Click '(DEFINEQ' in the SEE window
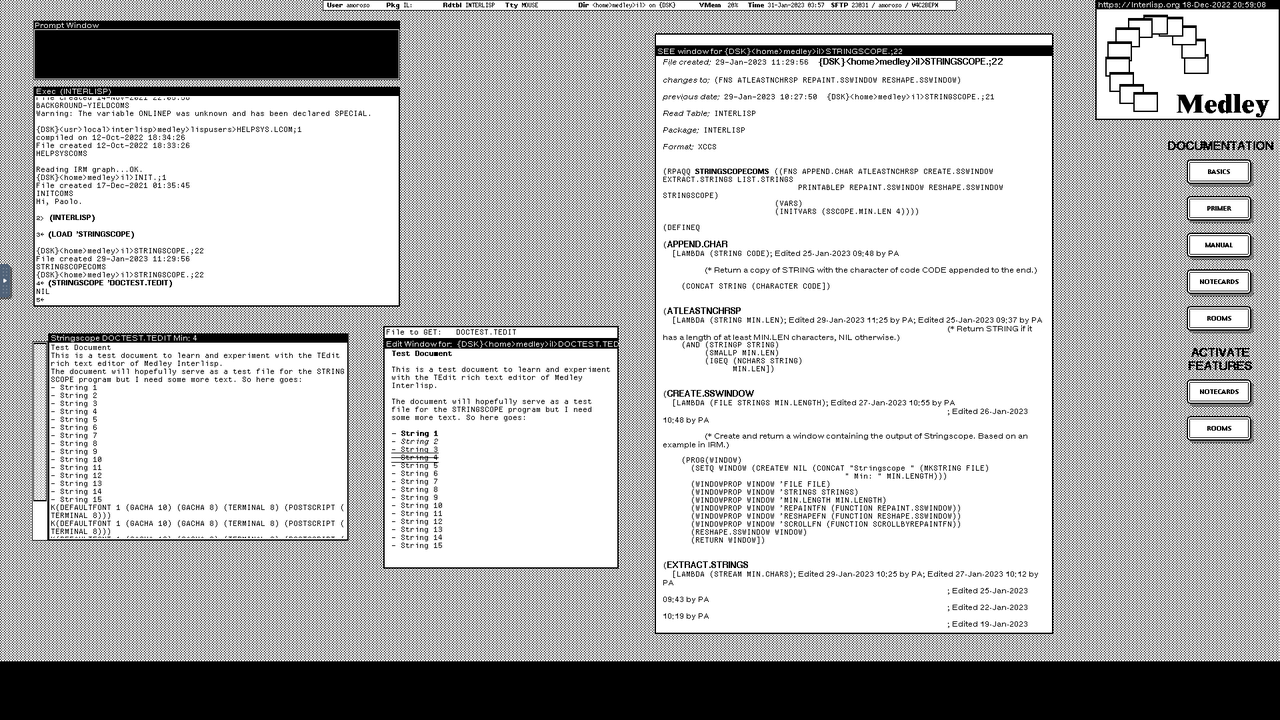 (x=682, y=228)
